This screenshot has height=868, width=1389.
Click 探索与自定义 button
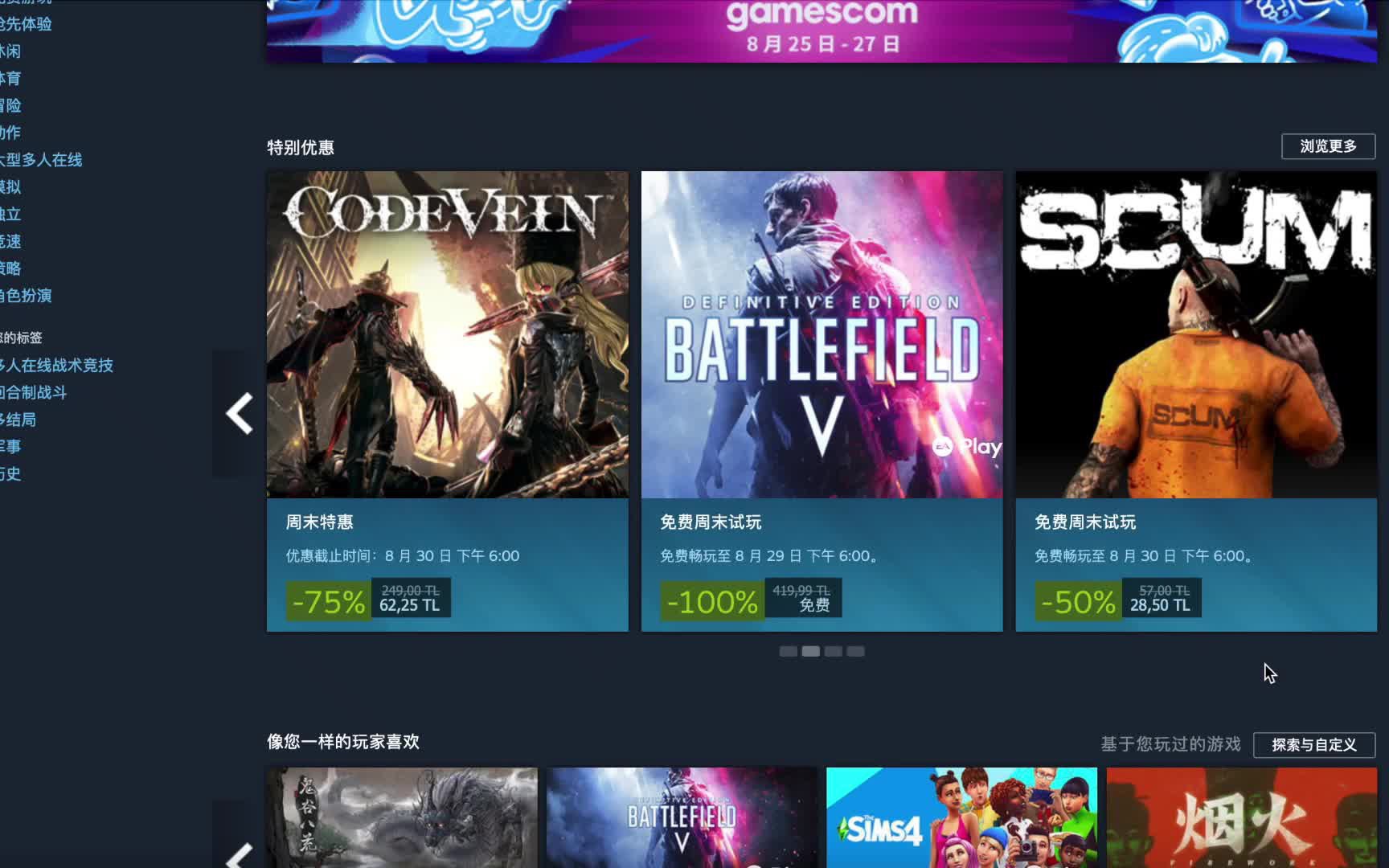[x=1314, y=745]
